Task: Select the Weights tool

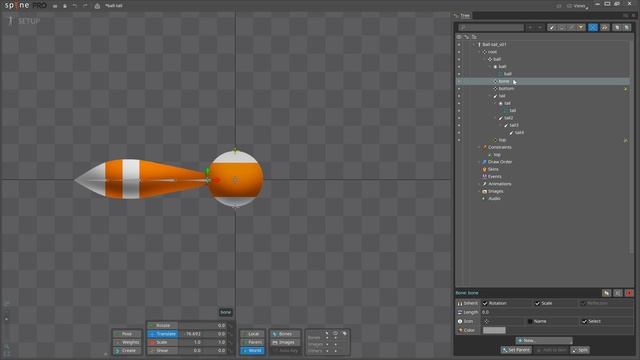Action: [127, 342]
